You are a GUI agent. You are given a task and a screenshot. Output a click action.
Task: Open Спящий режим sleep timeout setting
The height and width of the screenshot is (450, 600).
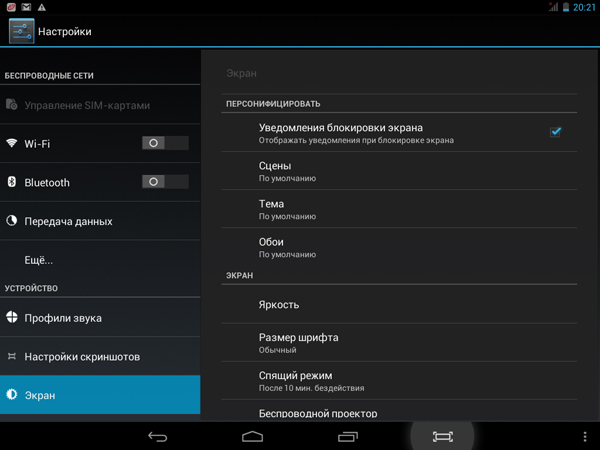[398, 380]
